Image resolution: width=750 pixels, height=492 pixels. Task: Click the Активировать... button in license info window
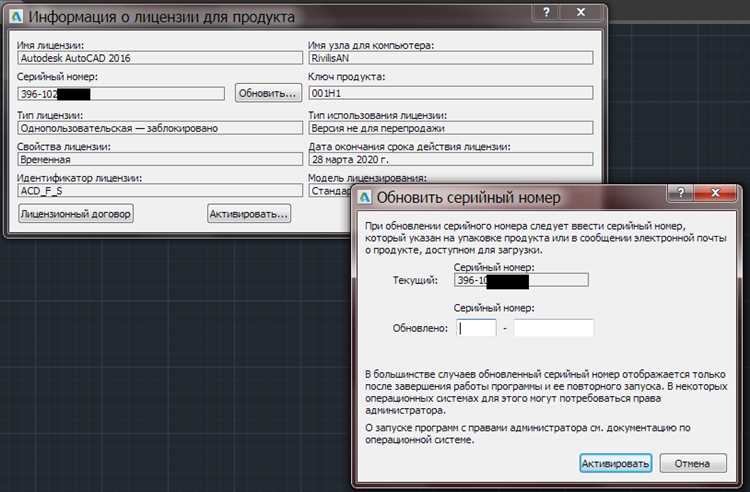pos(249,214)
